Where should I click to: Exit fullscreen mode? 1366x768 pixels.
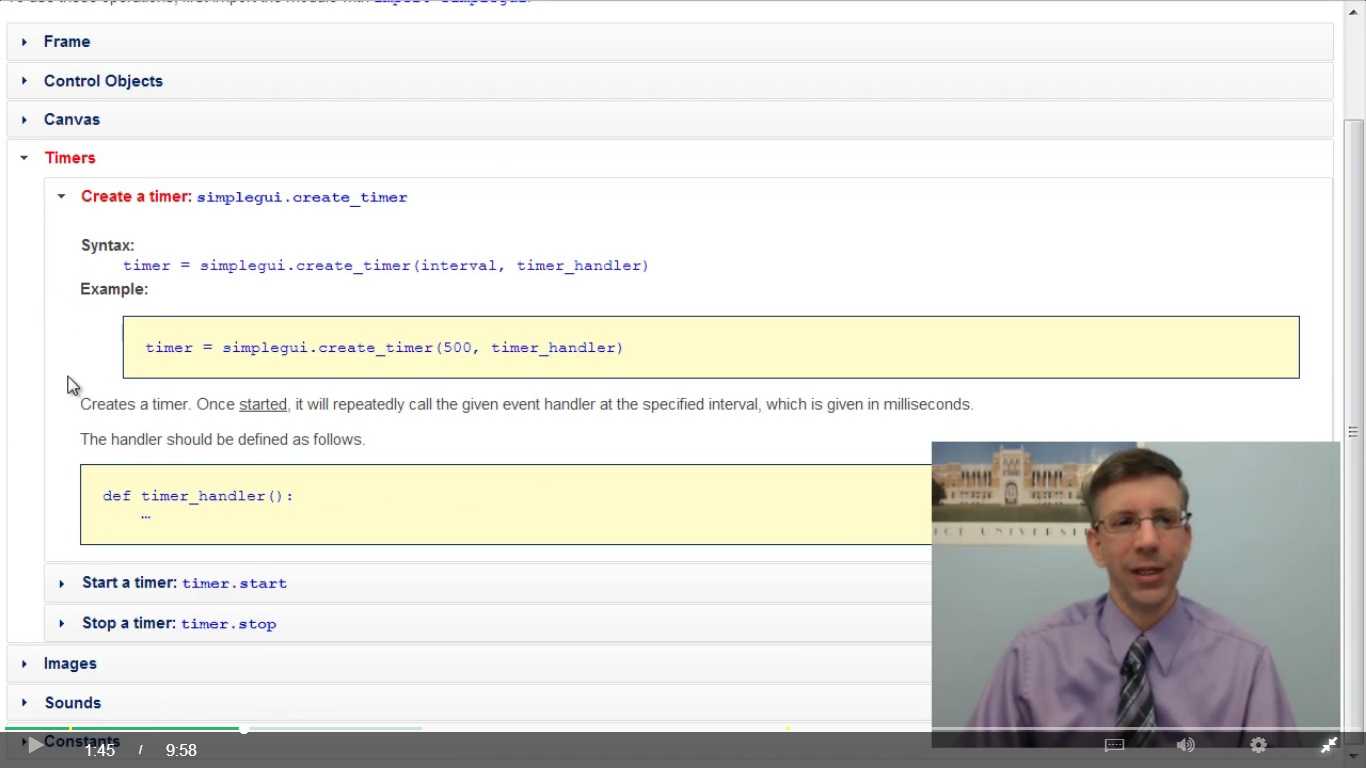click(1329, 745)
